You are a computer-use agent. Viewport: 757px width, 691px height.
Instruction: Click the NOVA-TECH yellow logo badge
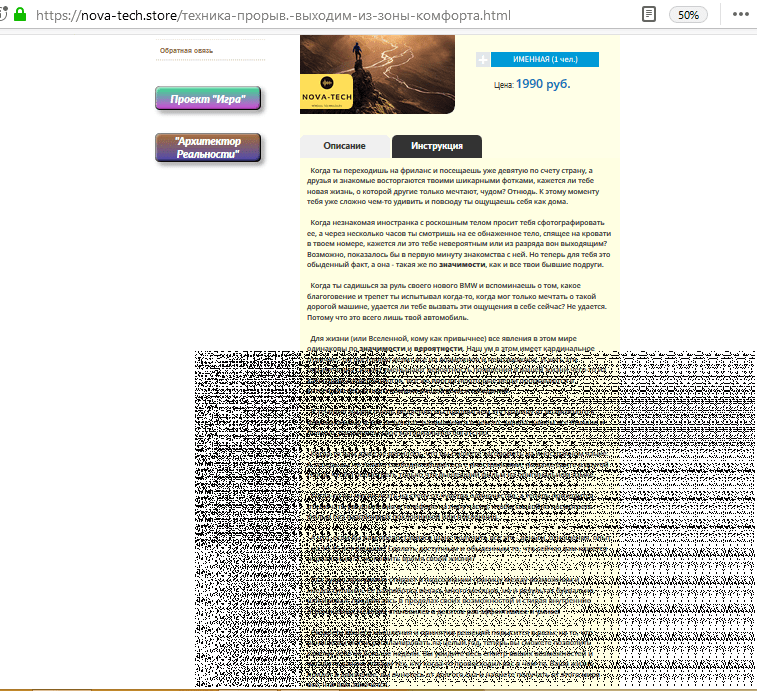pos(325,90)
